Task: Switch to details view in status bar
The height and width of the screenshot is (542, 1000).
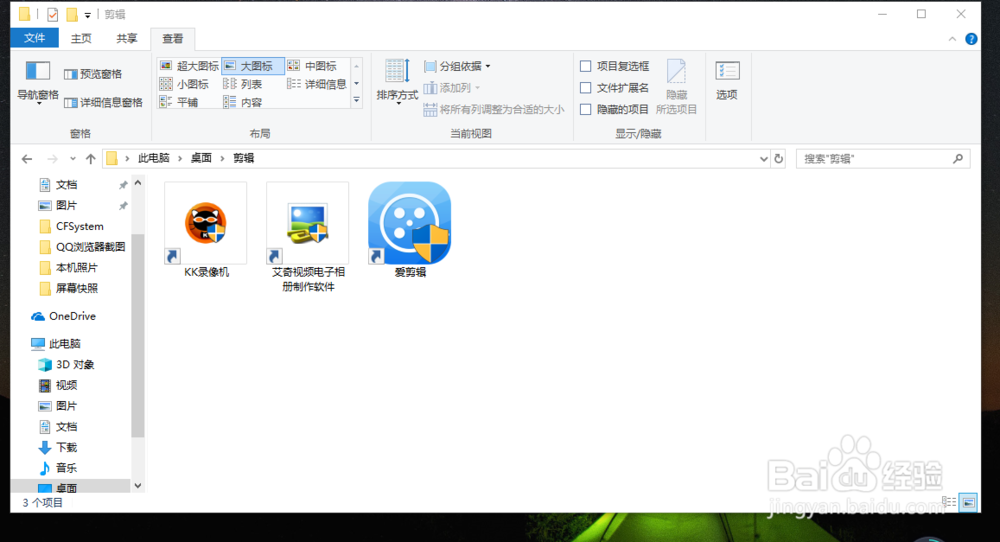Action: pos(949,502)
